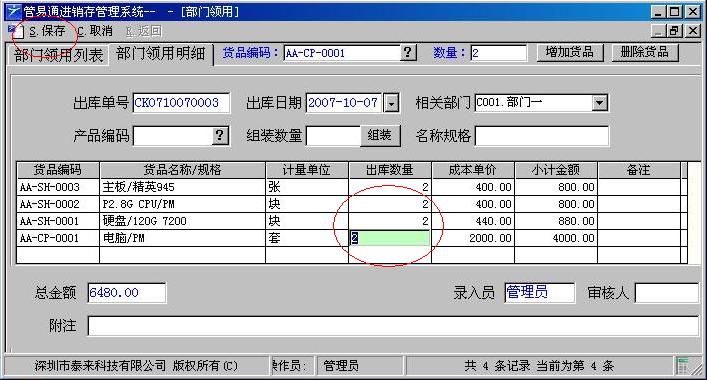Select the 主板/精英945 table row

pyautogui.click(x=349, y=187)
